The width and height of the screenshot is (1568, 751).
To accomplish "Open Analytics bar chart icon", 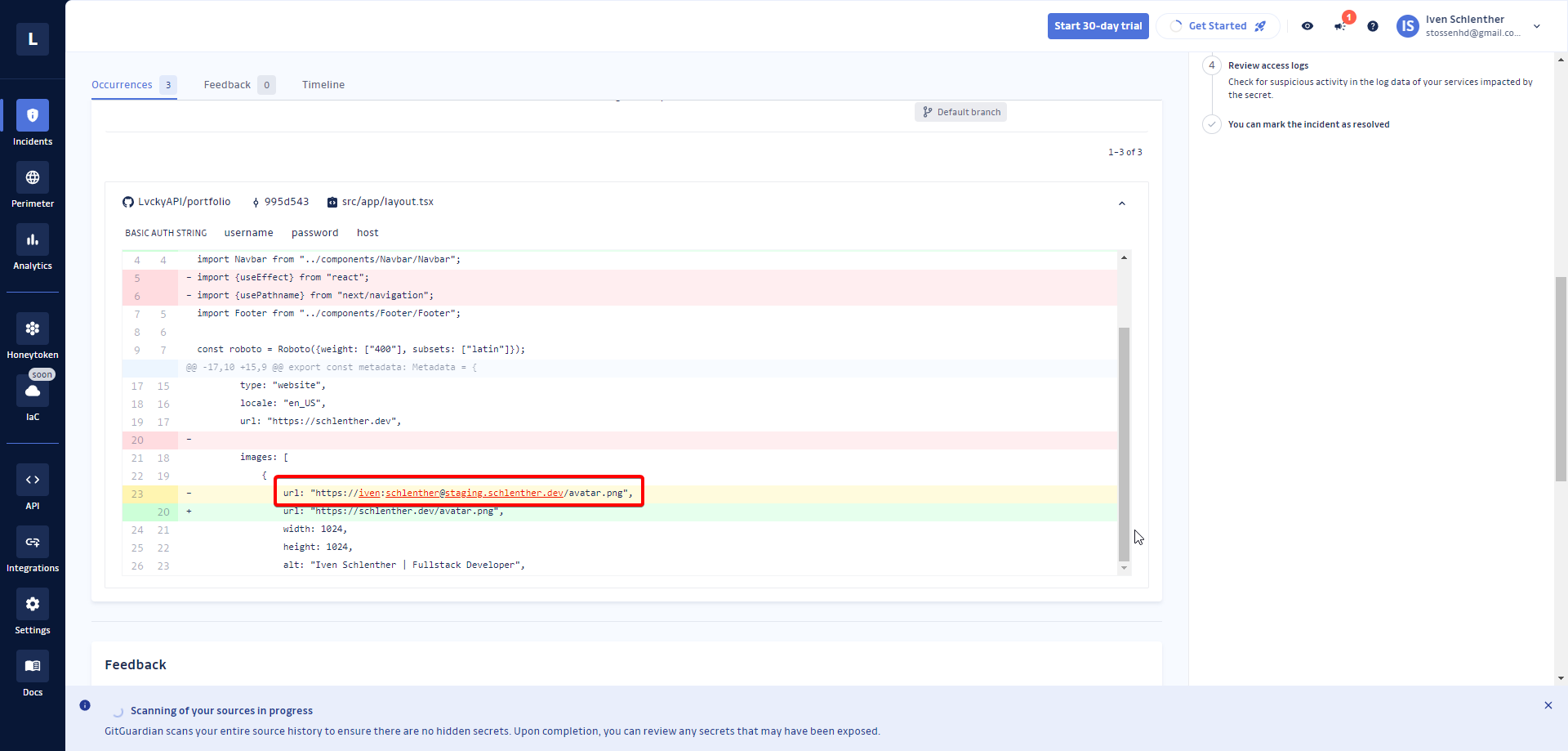I will coord(33,240).
